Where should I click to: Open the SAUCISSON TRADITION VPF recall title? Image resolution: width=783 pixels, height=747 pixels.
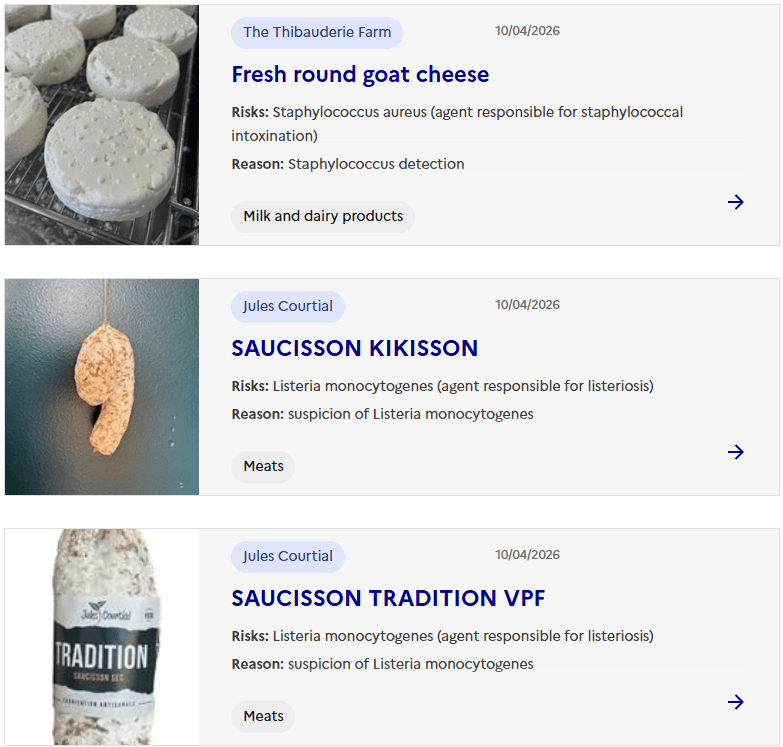point(388,598)
